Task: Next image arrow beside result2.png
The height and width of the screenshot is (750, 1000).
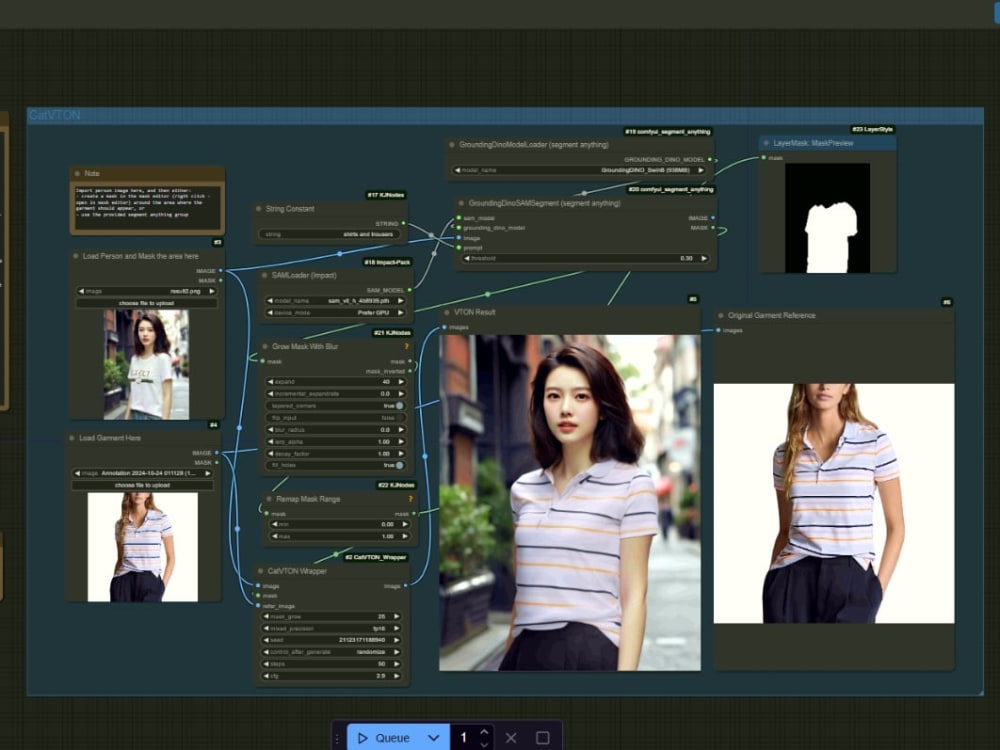Action: 212,291
